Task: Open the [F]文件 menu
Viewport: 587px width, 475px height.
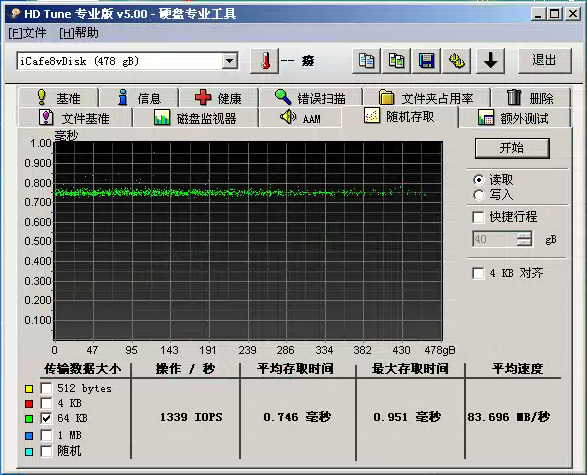Action: tap(27, 33)
